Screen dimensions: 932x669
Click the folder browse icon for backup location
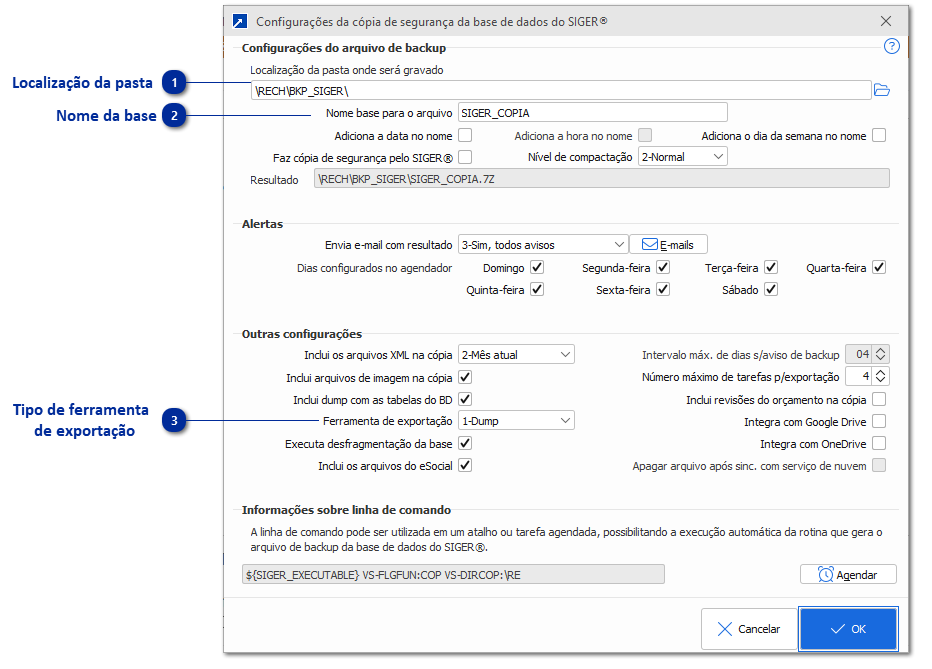tap(881, 90)
